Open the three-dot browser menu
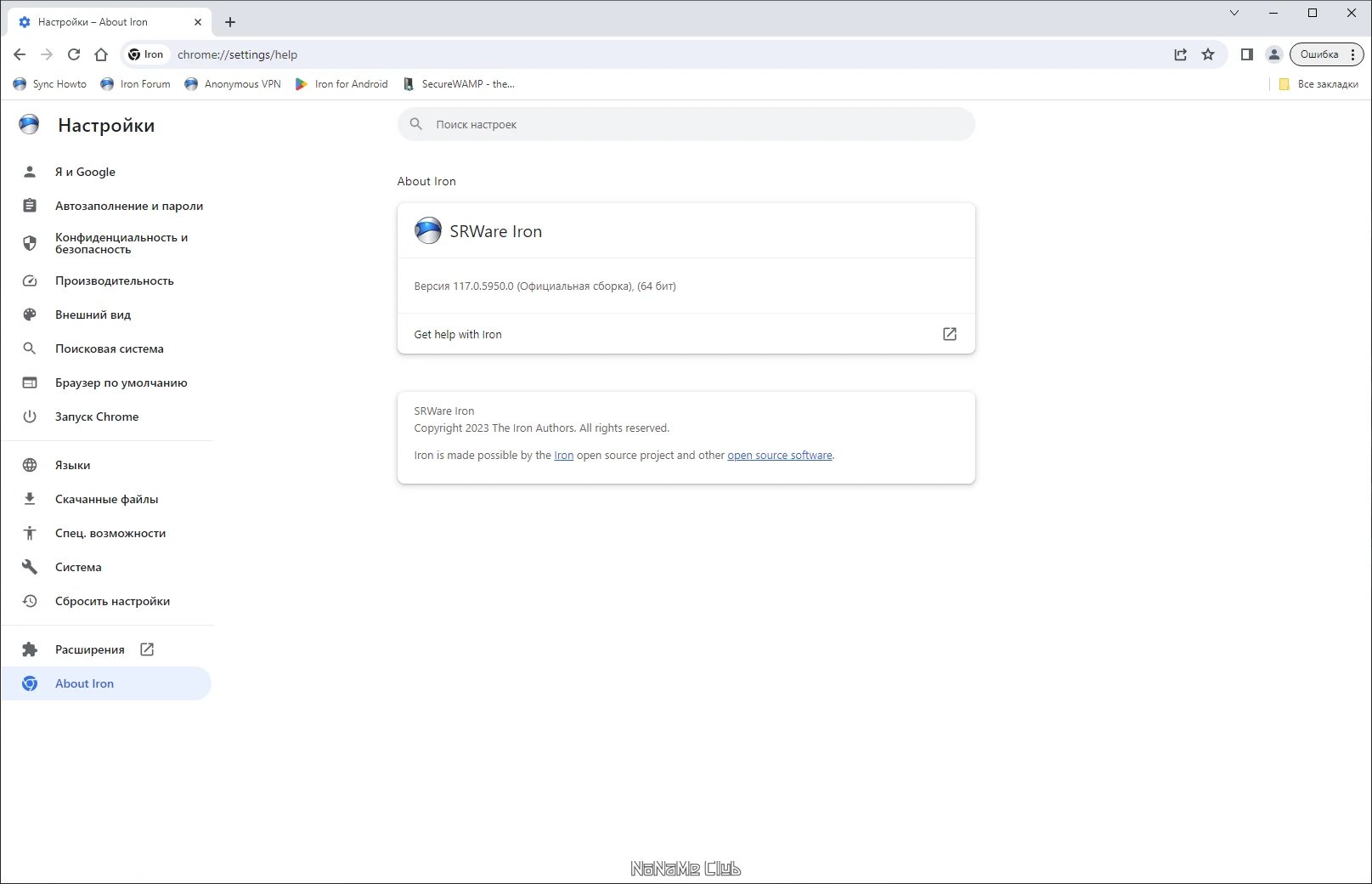 point(1353,54)
